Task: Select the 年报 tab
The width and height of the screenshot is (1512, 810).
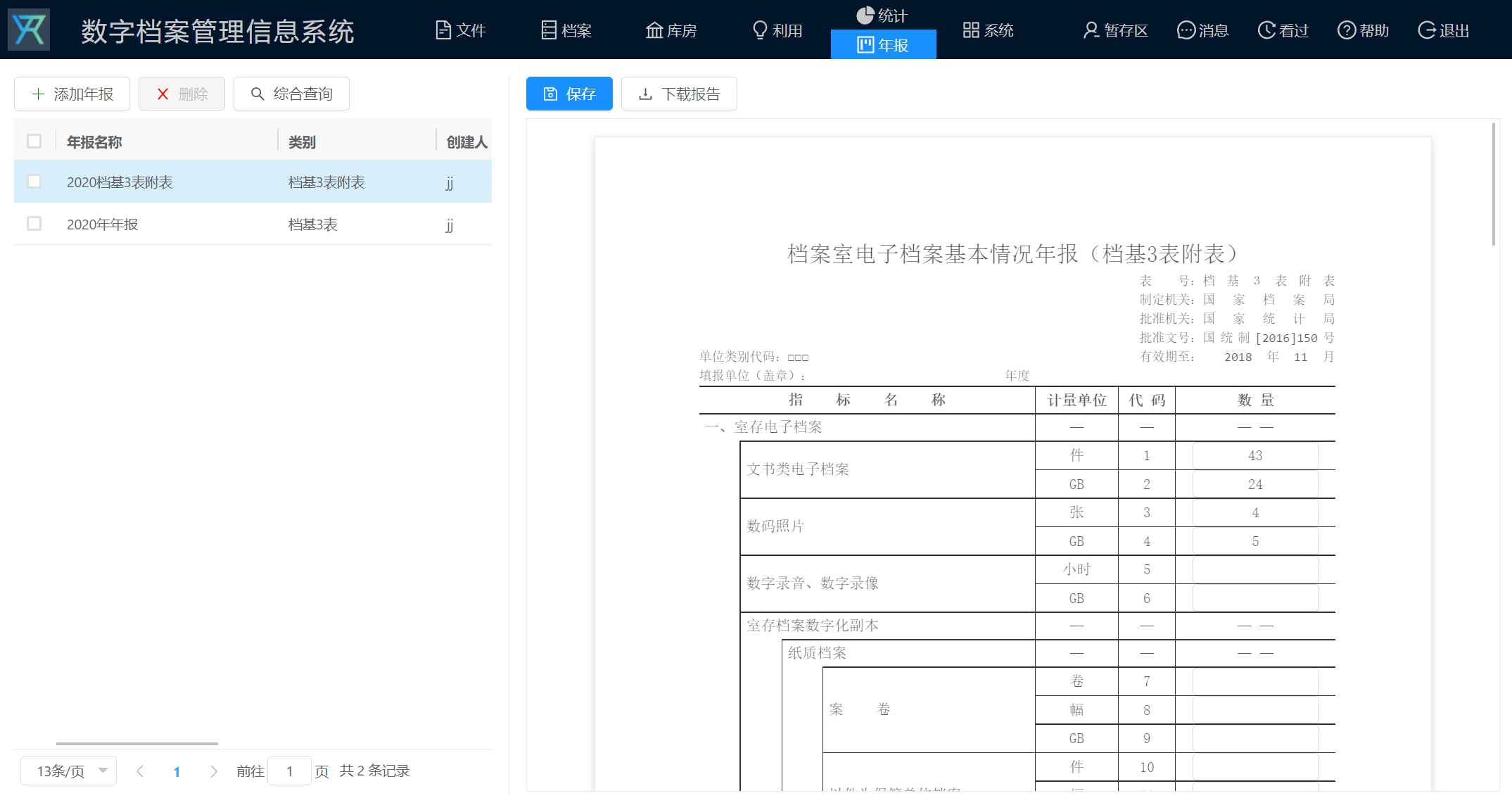Action: [883, 44]
